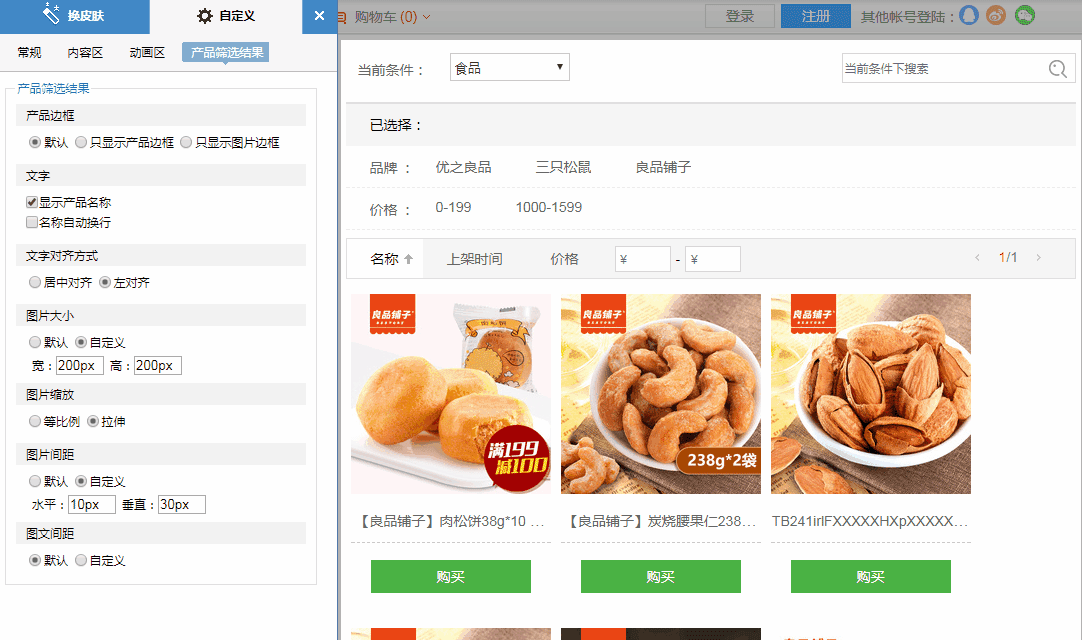The width and height of the screenshot is (1082, 640).
Task: Select 默认 under 图片大小
Action: [35, 342]
